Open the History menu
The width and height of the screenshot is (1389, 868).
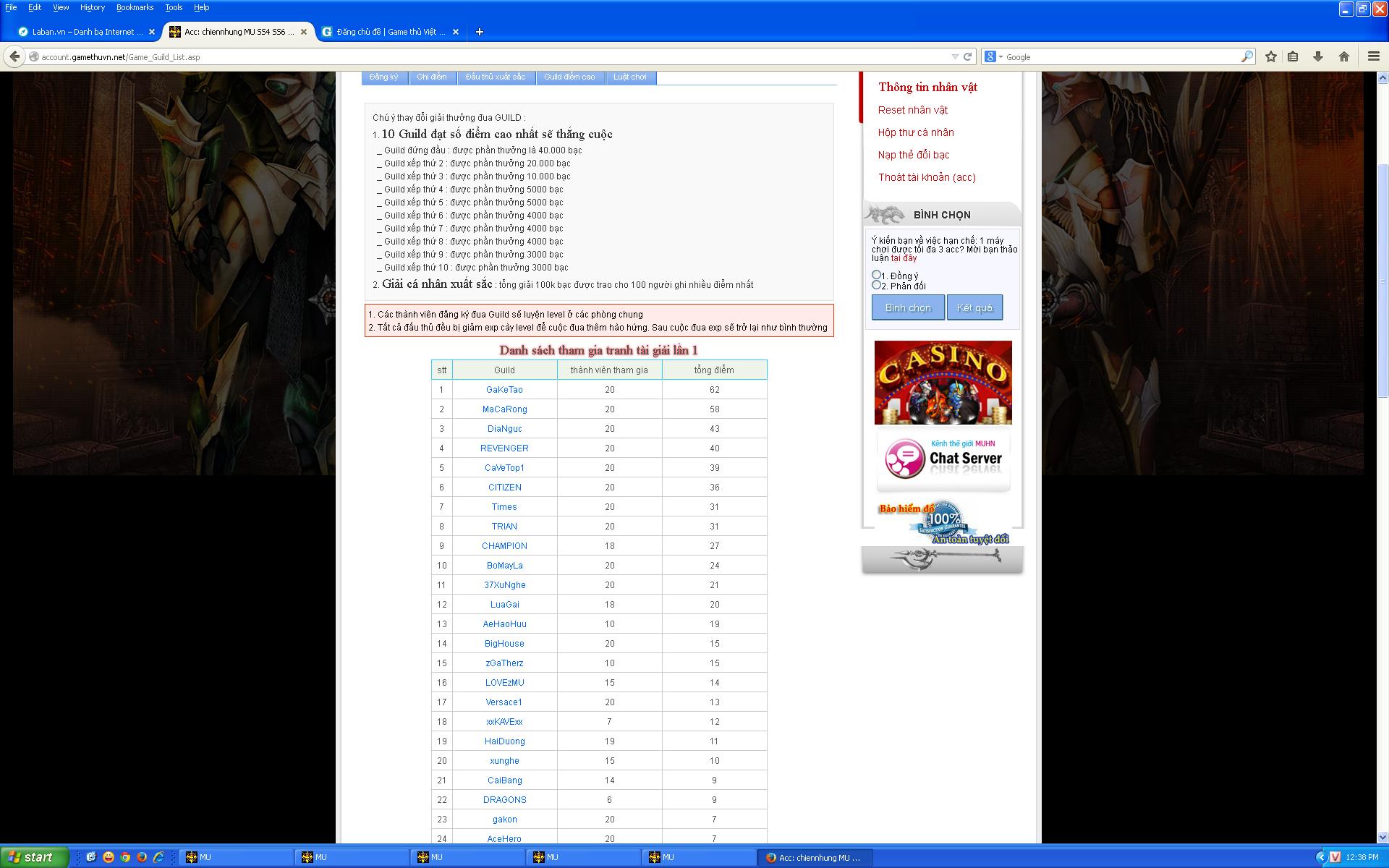point(93,7)
